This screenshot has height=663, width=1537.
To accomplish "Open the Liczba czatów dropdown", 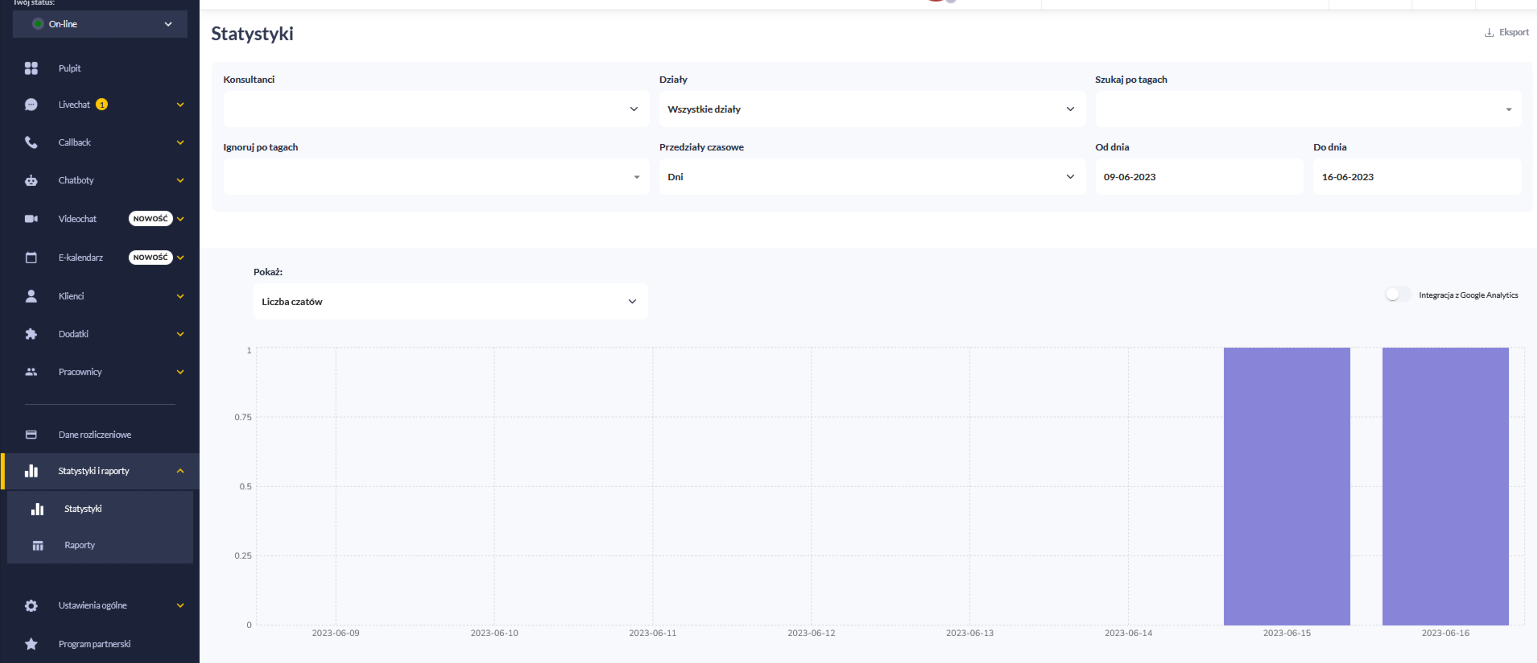I will click(450, 301).
